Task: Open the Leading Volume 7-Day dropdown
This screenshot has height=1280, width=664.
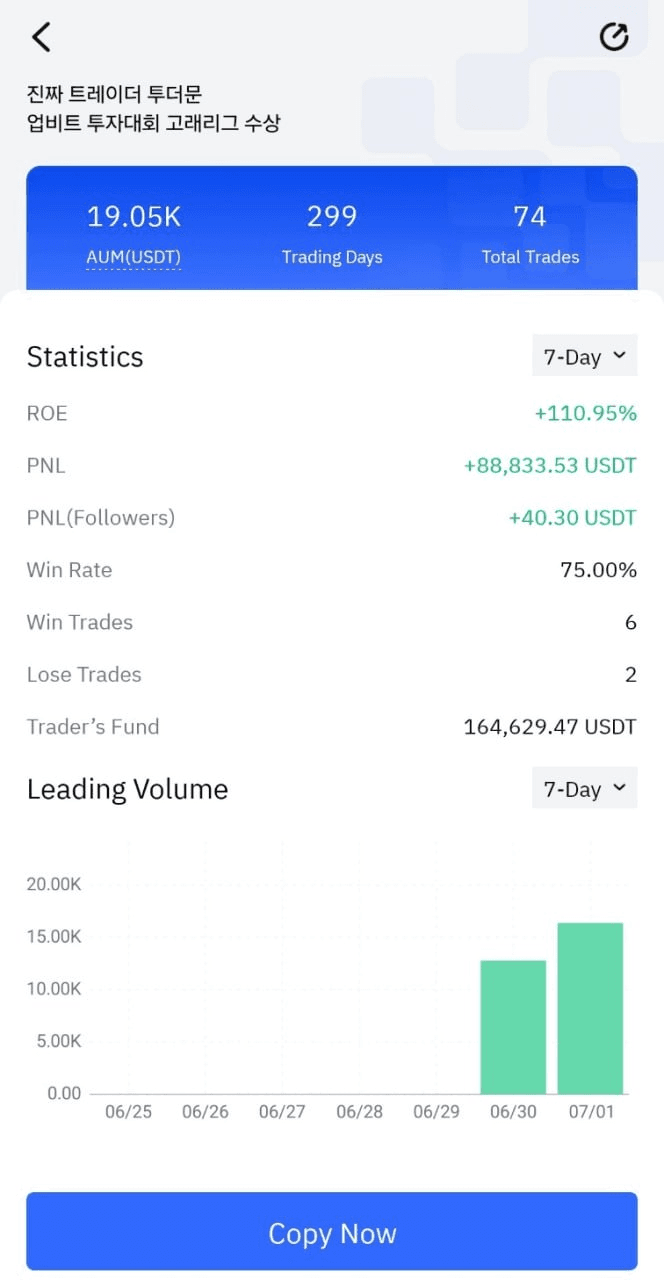Action: (x=584, y=789)
